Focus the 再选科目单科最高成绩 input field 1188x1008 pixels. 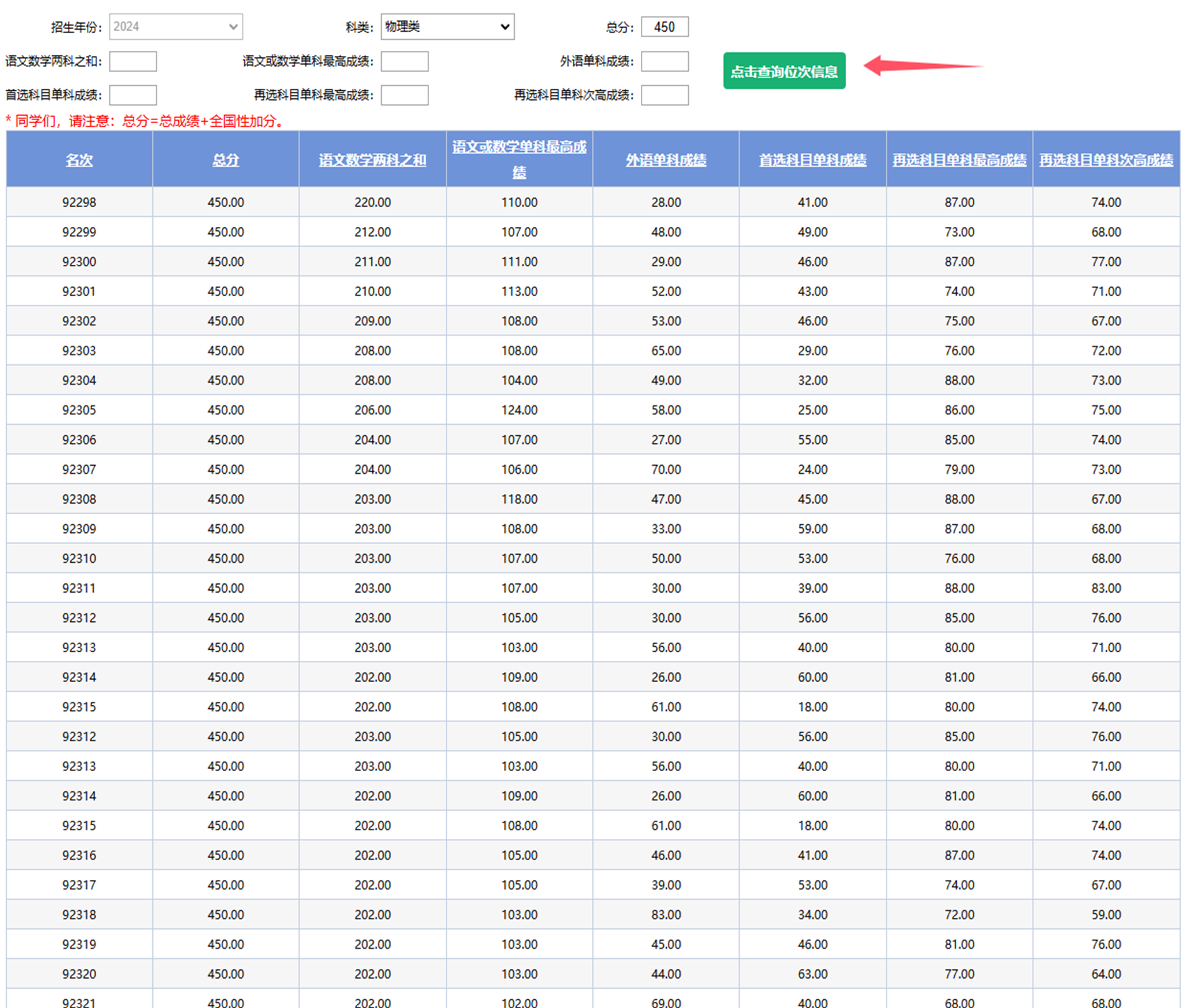404,95
